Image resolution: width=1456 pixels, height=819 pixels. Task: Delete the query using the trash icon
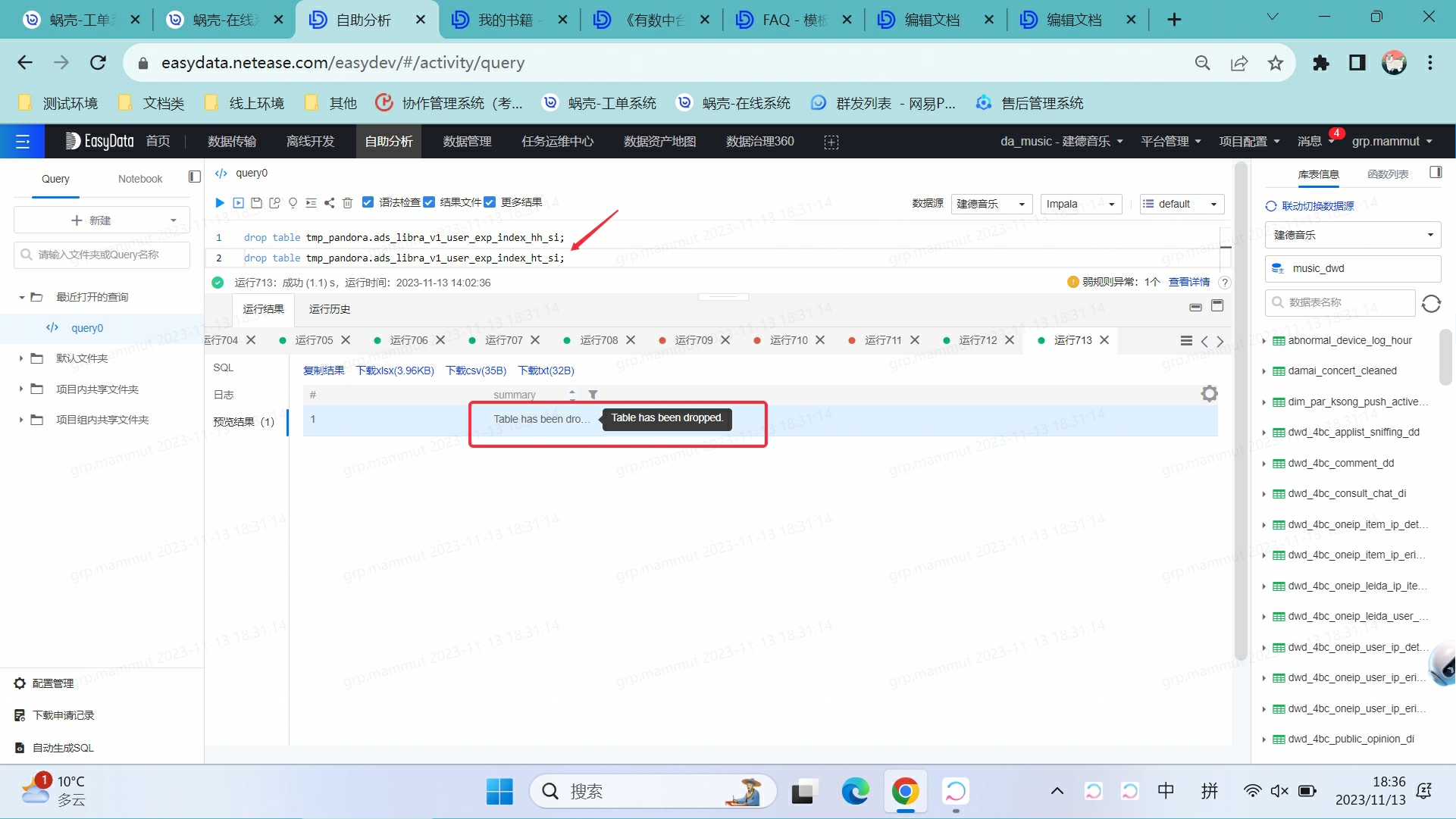tap(347, 202)
